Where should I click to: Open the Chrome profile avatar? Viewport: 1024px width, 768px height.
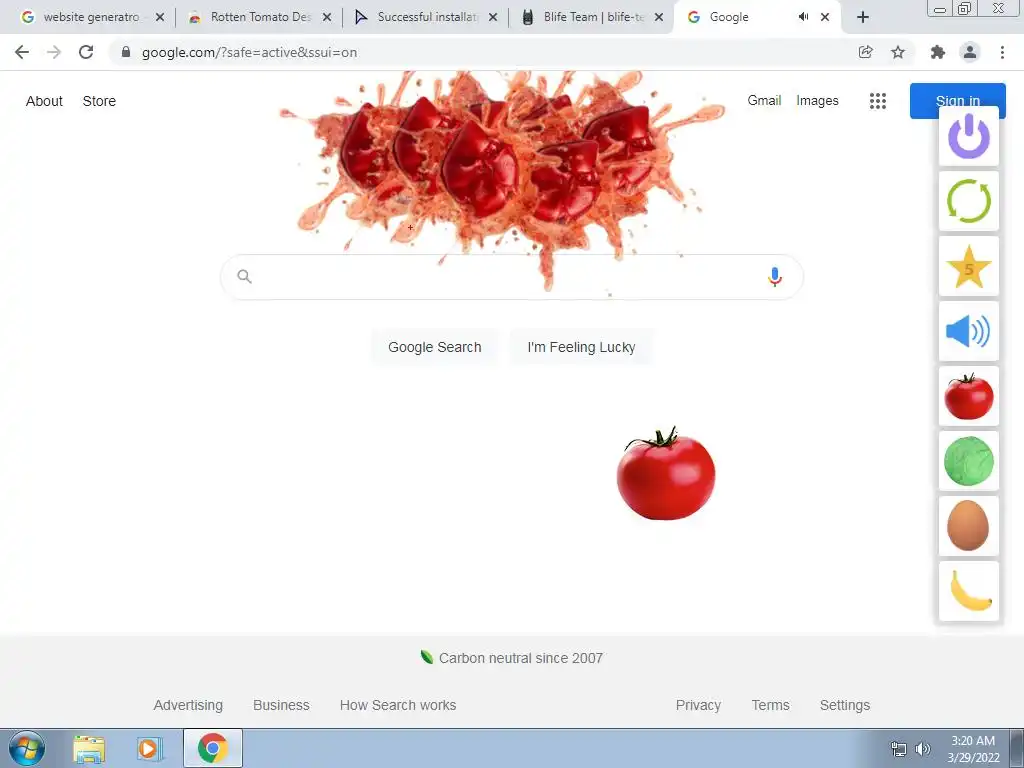[x=970, y=52]
